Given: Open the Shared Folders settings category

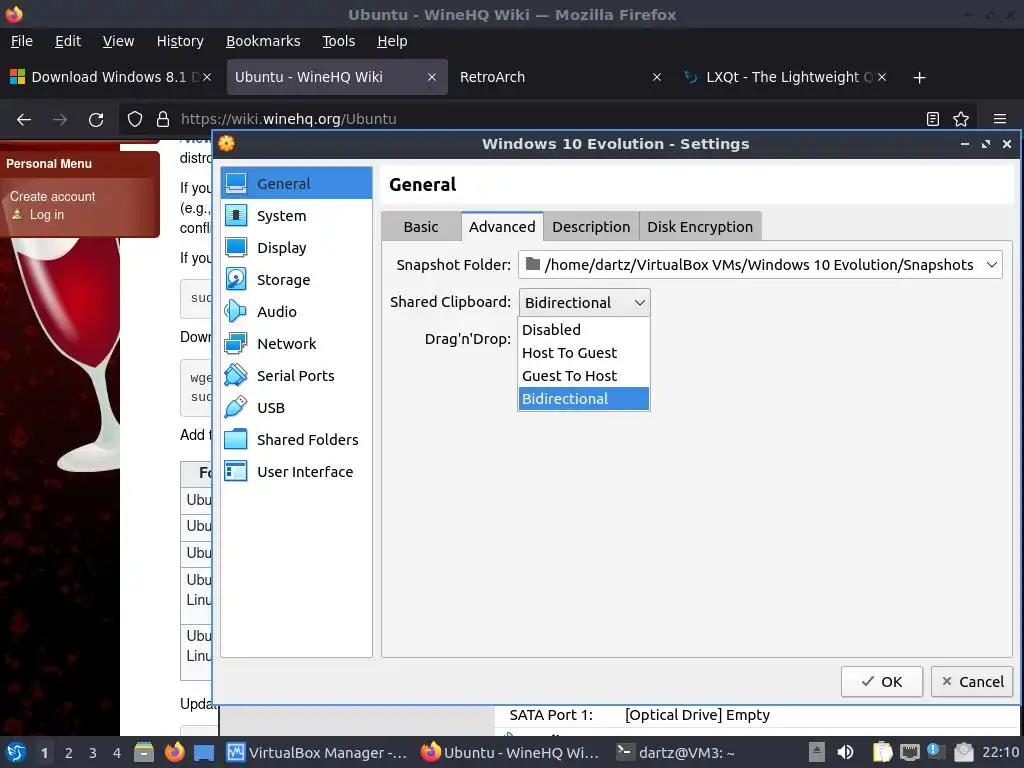Looking at the screenshot, I should [x=296, y=440].
